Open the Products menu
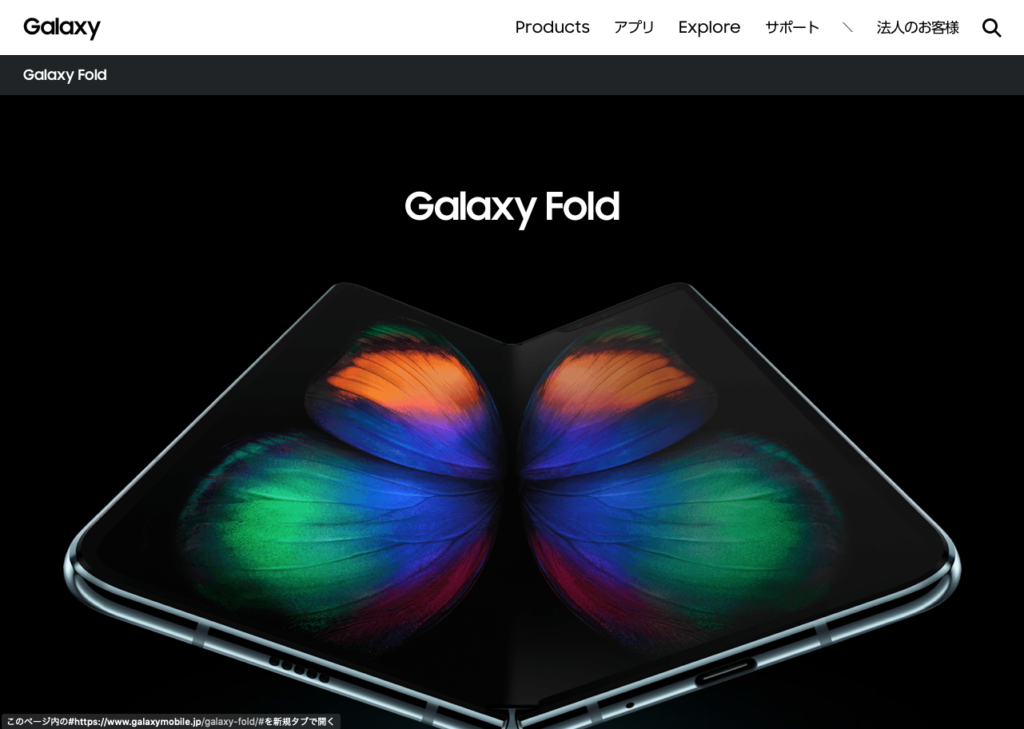The width and height of the screenshot is (1024, 729). click(x=552, y=27)
